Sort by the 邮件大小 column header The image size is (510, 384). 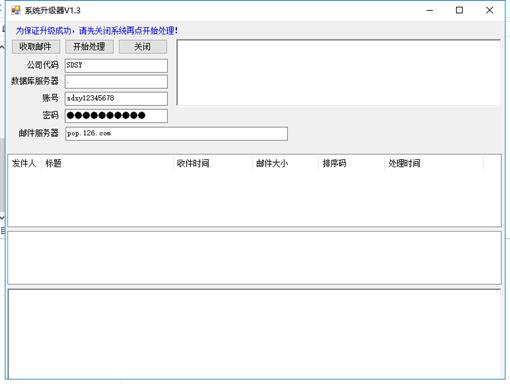pyautogui.click(x=285, y=163)
